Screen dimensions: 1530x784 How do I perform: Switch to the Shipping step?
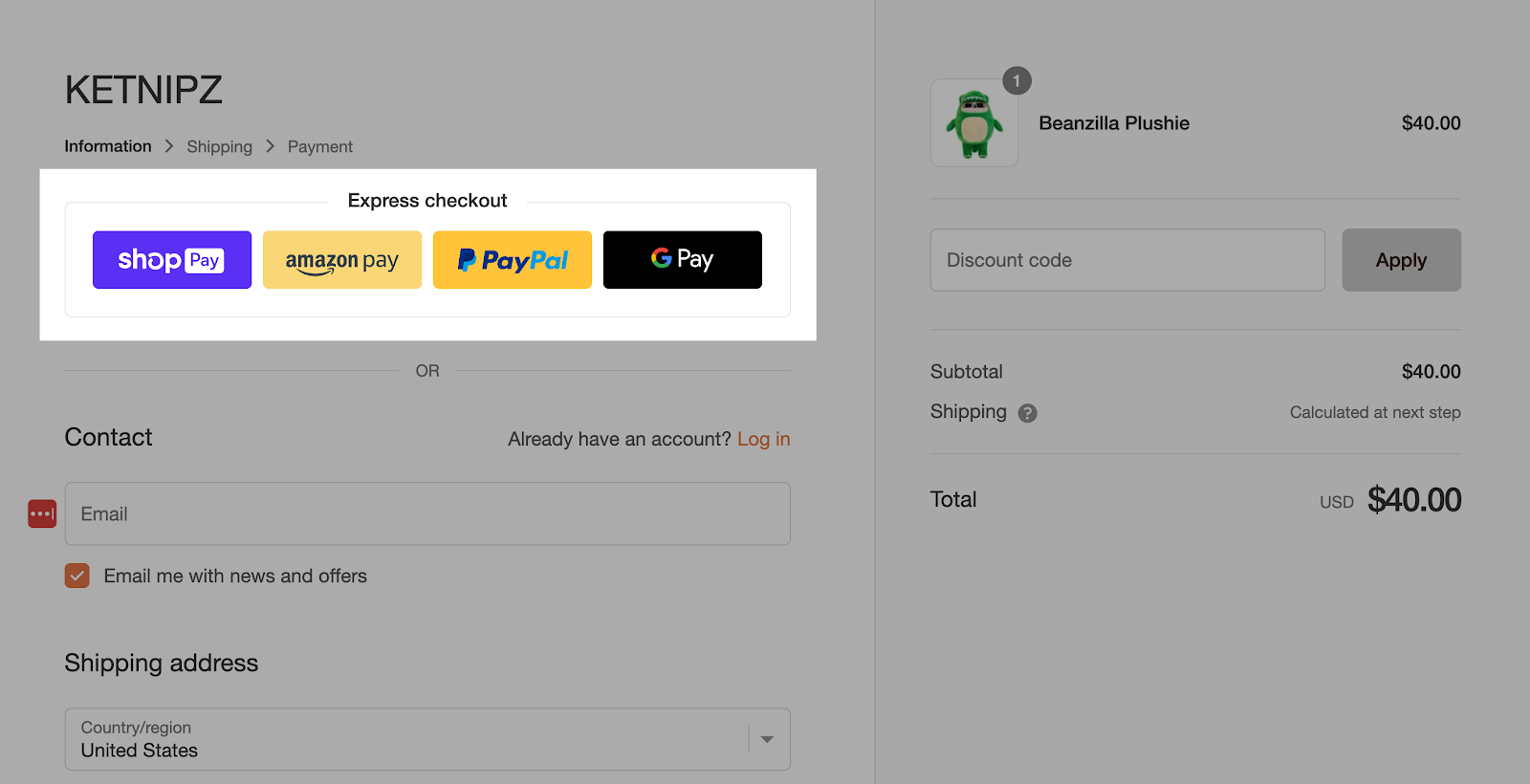[219, 145]
